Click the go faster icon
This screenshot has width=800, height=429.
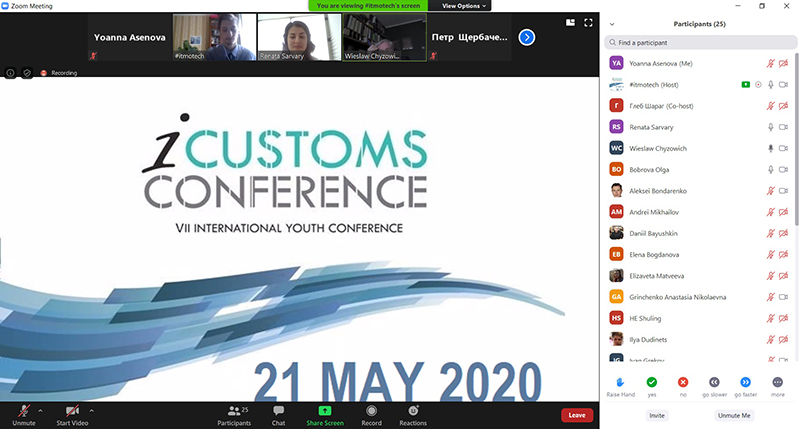click(745, 382)
